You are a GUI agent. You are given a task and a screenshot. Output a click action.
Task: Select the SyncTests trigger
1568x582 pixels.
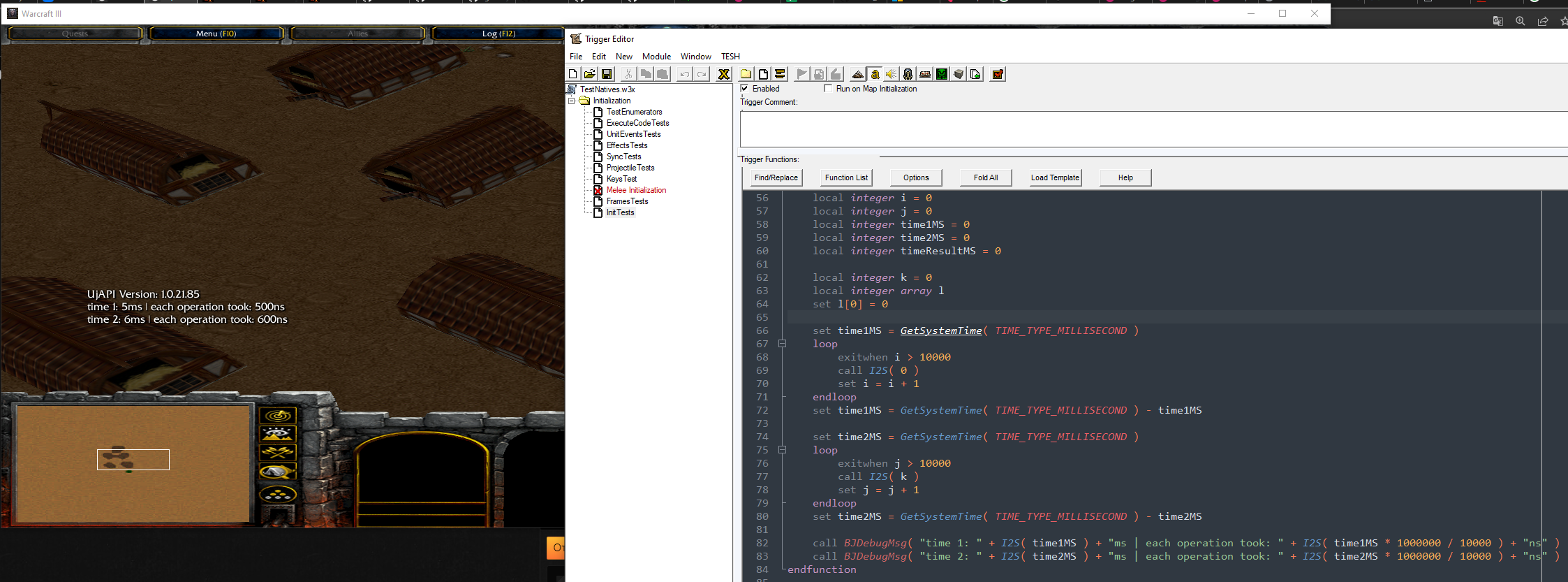click(623, 157)
